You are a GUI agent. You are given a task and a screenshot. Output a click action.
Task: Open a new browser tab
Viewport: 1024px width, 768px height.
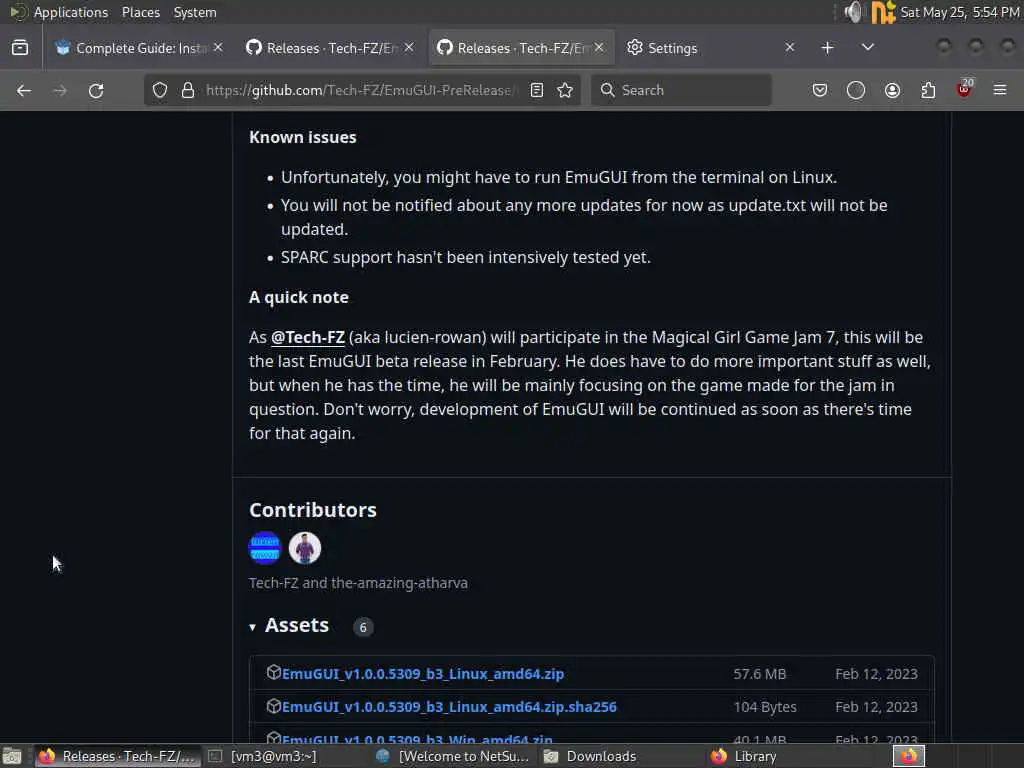pyautogui.click(x=827, y=48)
